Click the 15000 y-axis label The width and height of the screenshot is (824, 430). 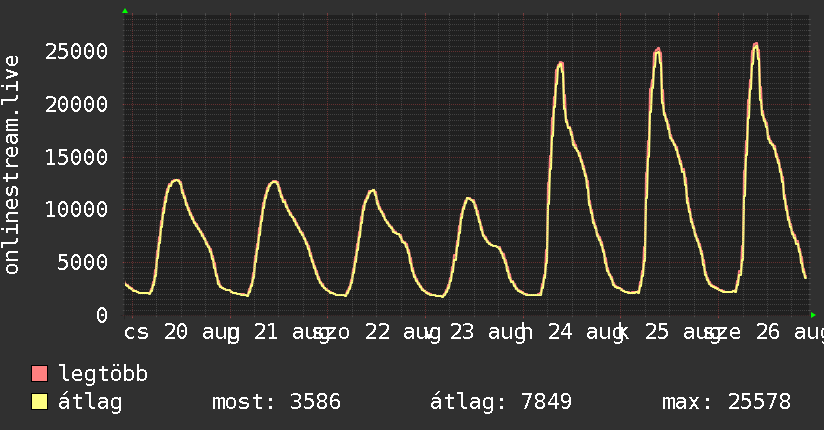[77, 157]
